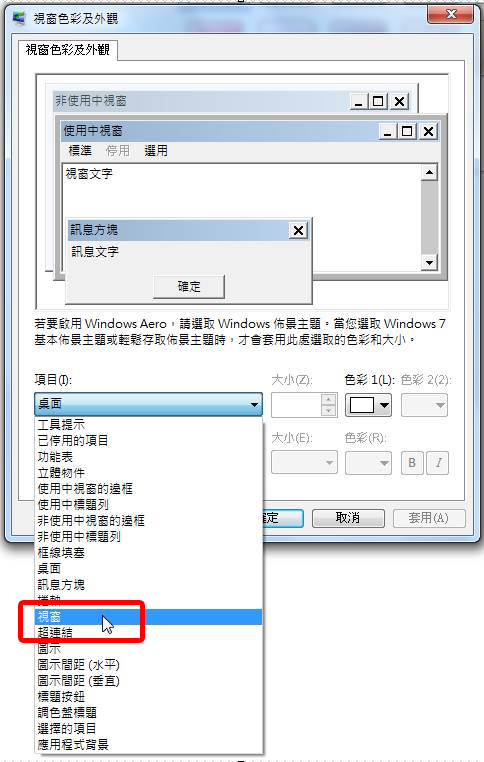The height and width of the screenshot is (762, 484).
Task: Click minimize icon on 非使用中視窗 preview
Action: point(359,102)
